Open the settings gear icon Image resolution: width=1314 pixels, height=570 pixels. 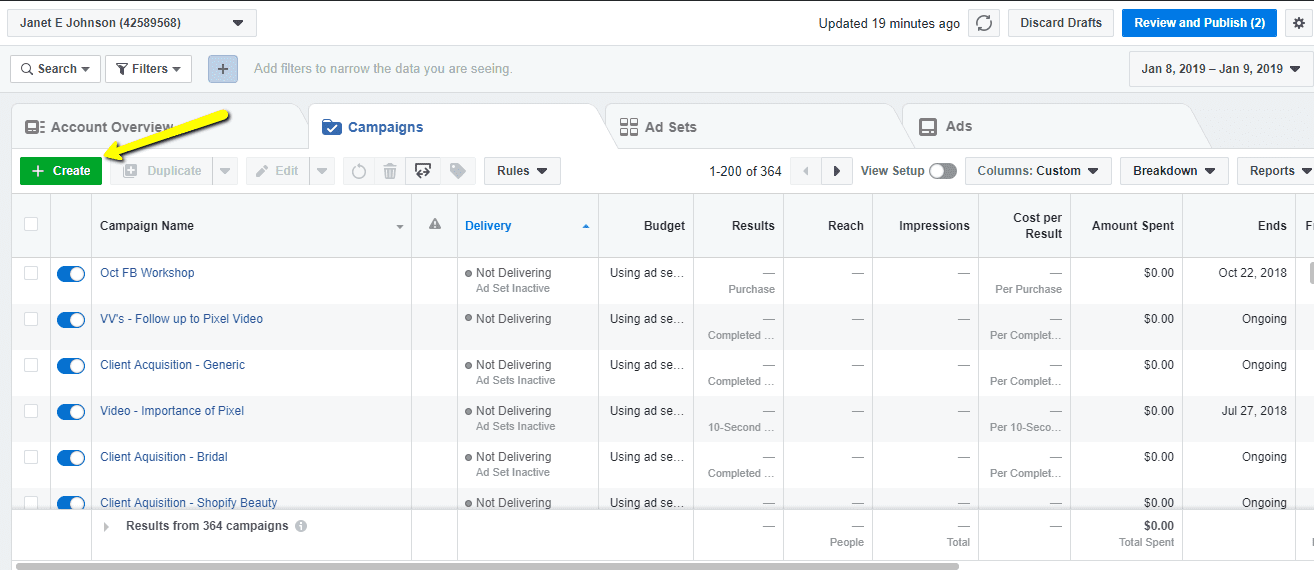[x=1299, y=23]
